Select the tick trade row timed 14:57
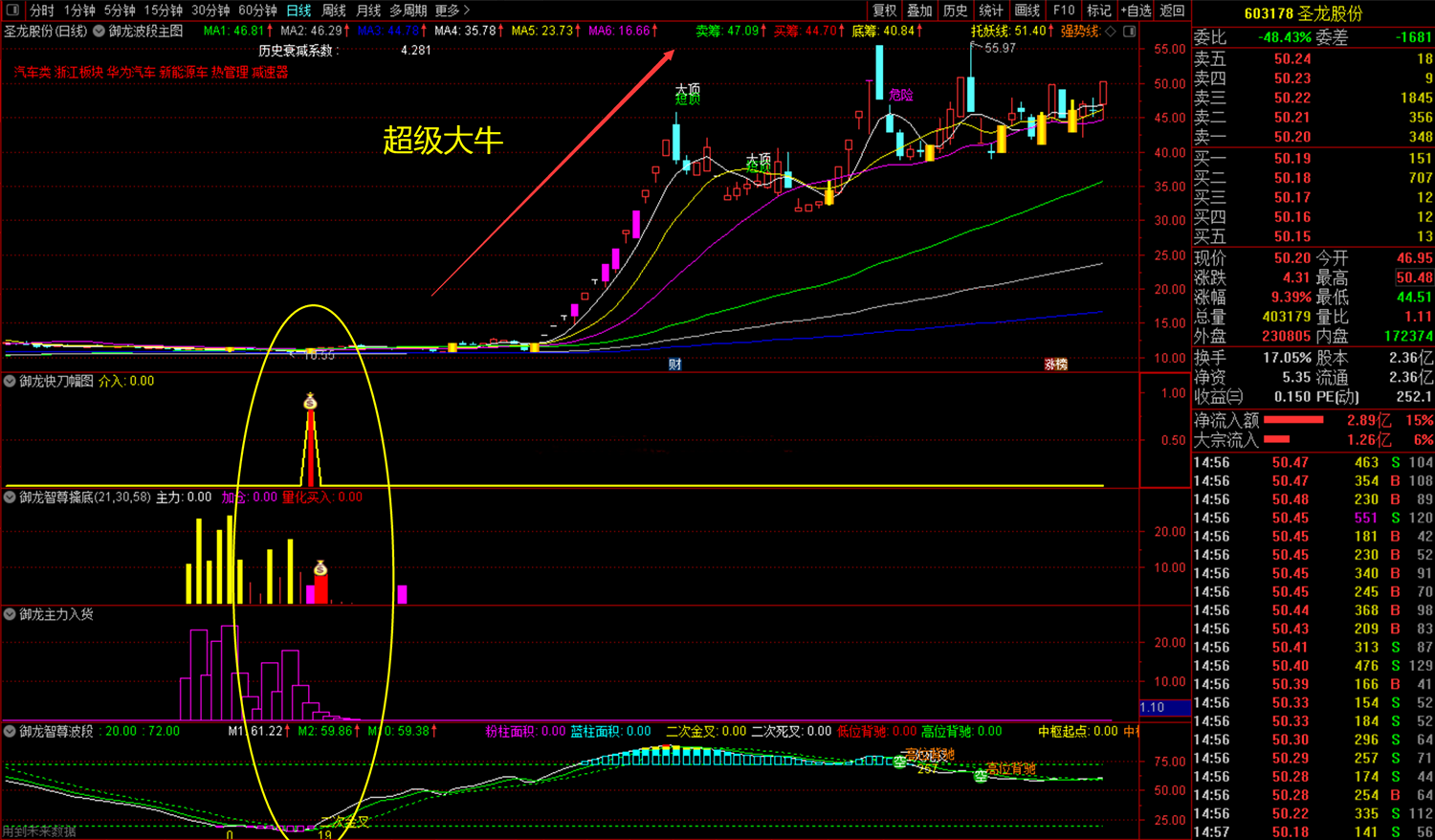The width and height of the screenshot is (1435, 840). pos(1313,832)
